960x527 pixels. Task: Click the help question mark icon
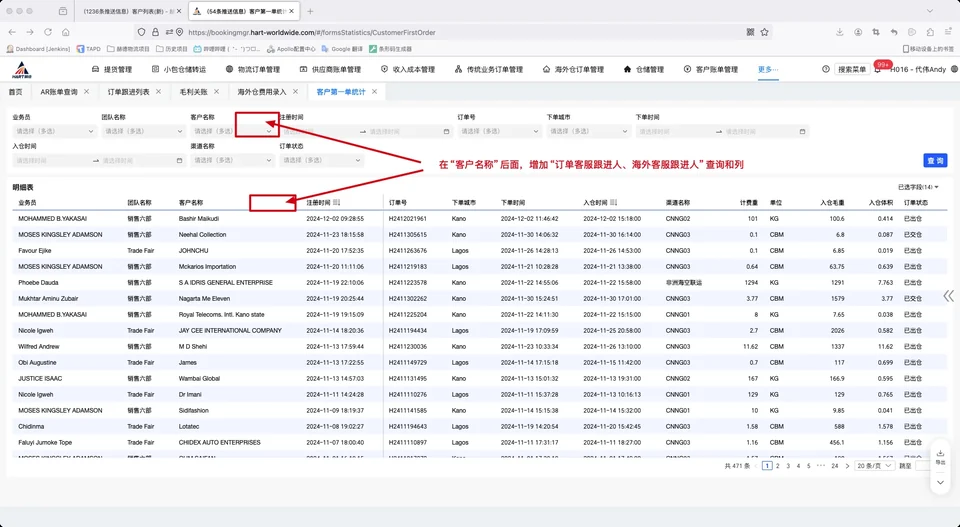coord(825,69)
